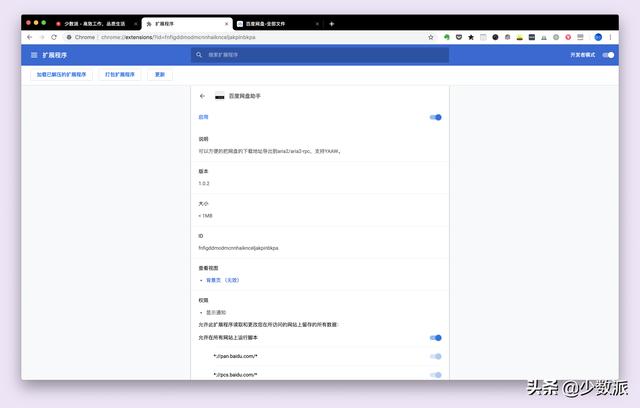
Task: Open the 背景页 (无效) link
Action: tap(222, 280)
